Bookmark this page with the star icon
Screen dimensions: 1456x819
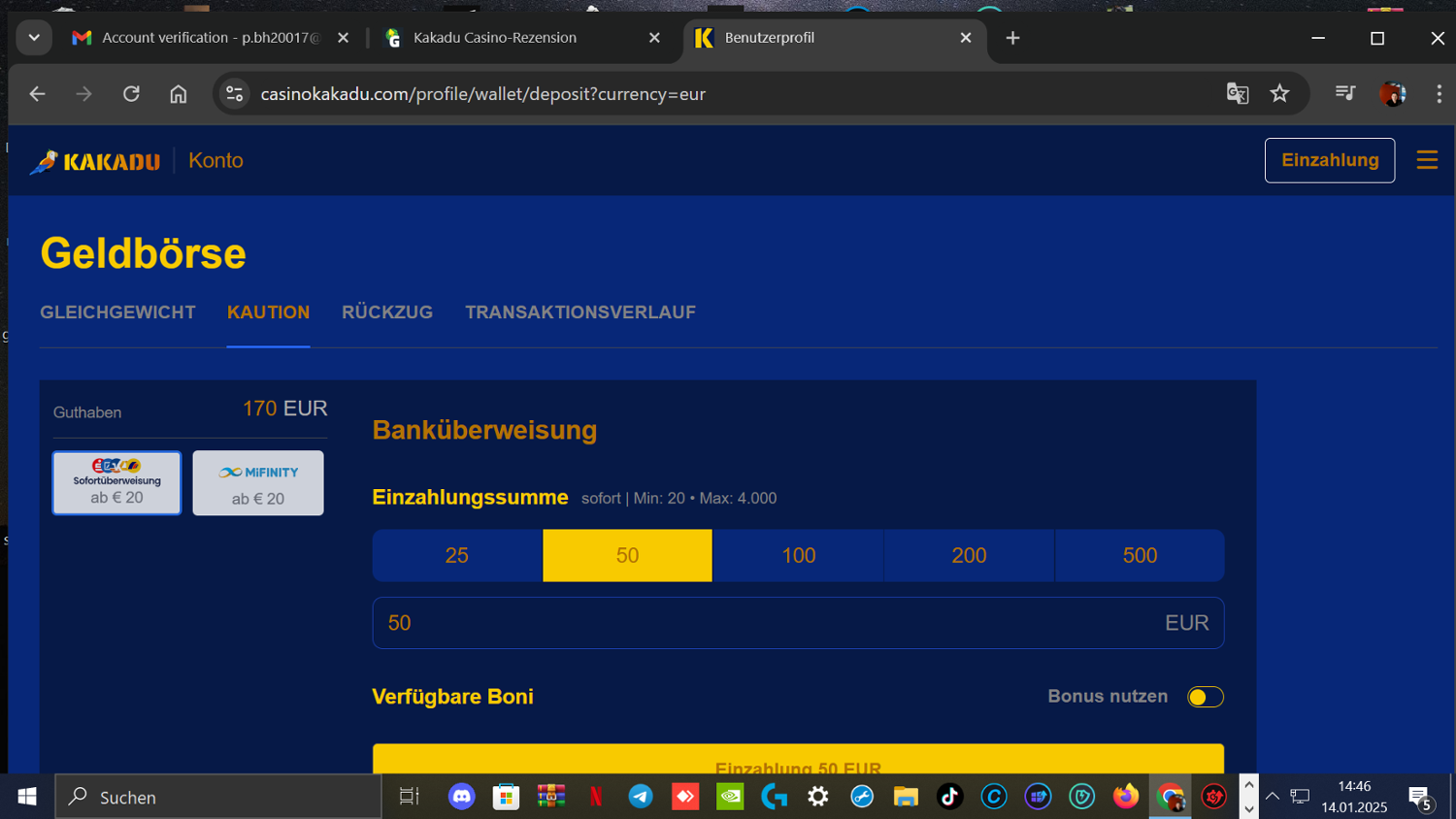click(1279, 94)
